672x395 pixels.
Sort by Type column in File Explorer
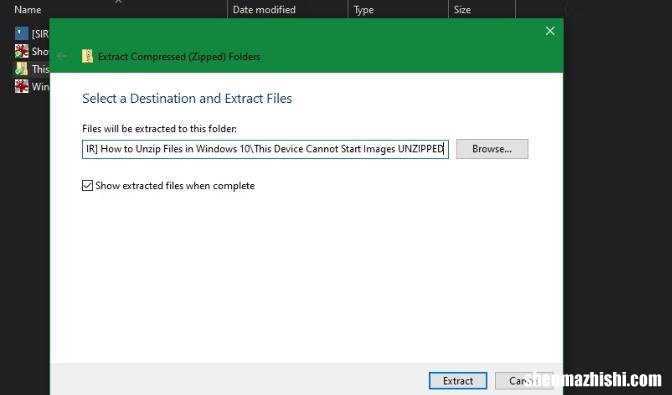[x=363, y=9]
